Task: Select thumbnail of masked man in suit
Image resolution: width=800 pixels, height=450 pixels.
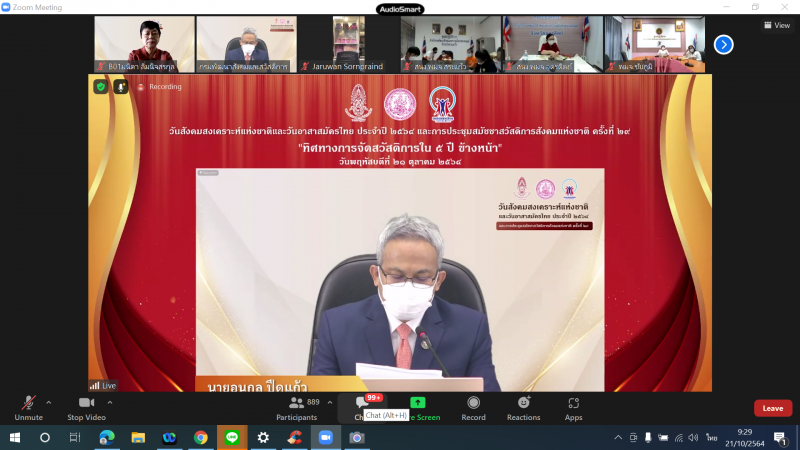Action: click(x=246, y=44)
